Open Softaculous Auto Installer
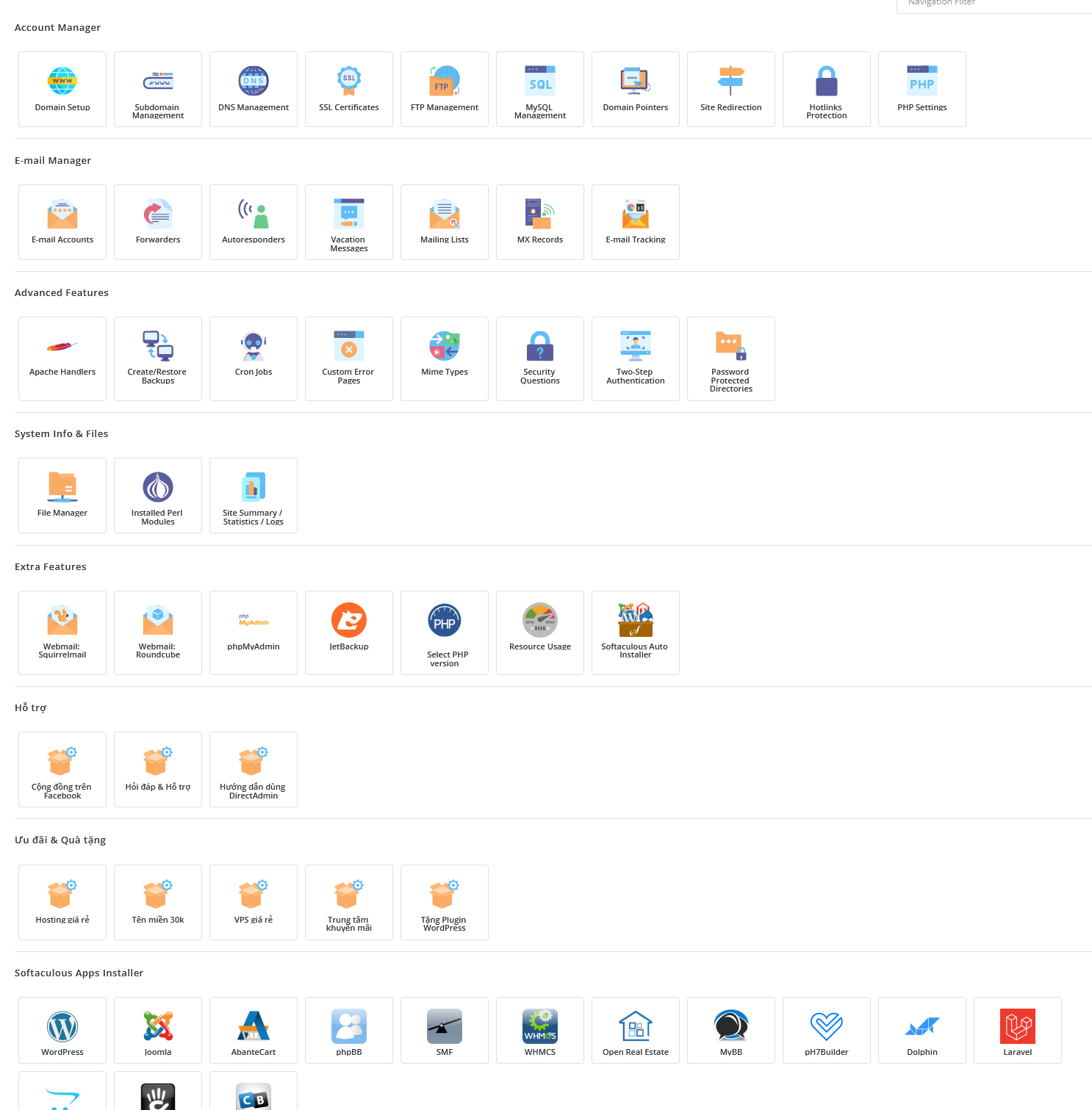This screenshot has height=1110, width=1092. point(636,633)
